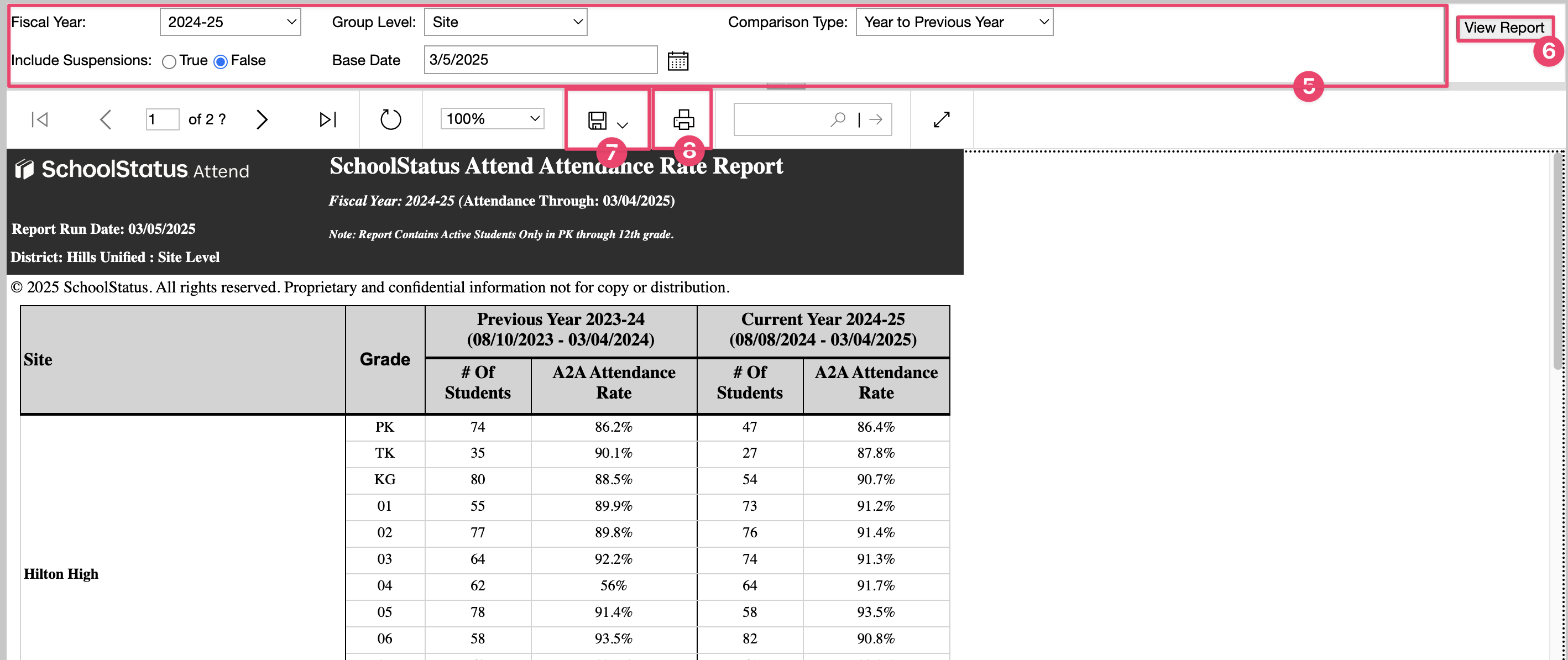The width and height of the screenshot is (1568, 660).
Task: Click the Site column header
Action: click(x=182, y=359)
